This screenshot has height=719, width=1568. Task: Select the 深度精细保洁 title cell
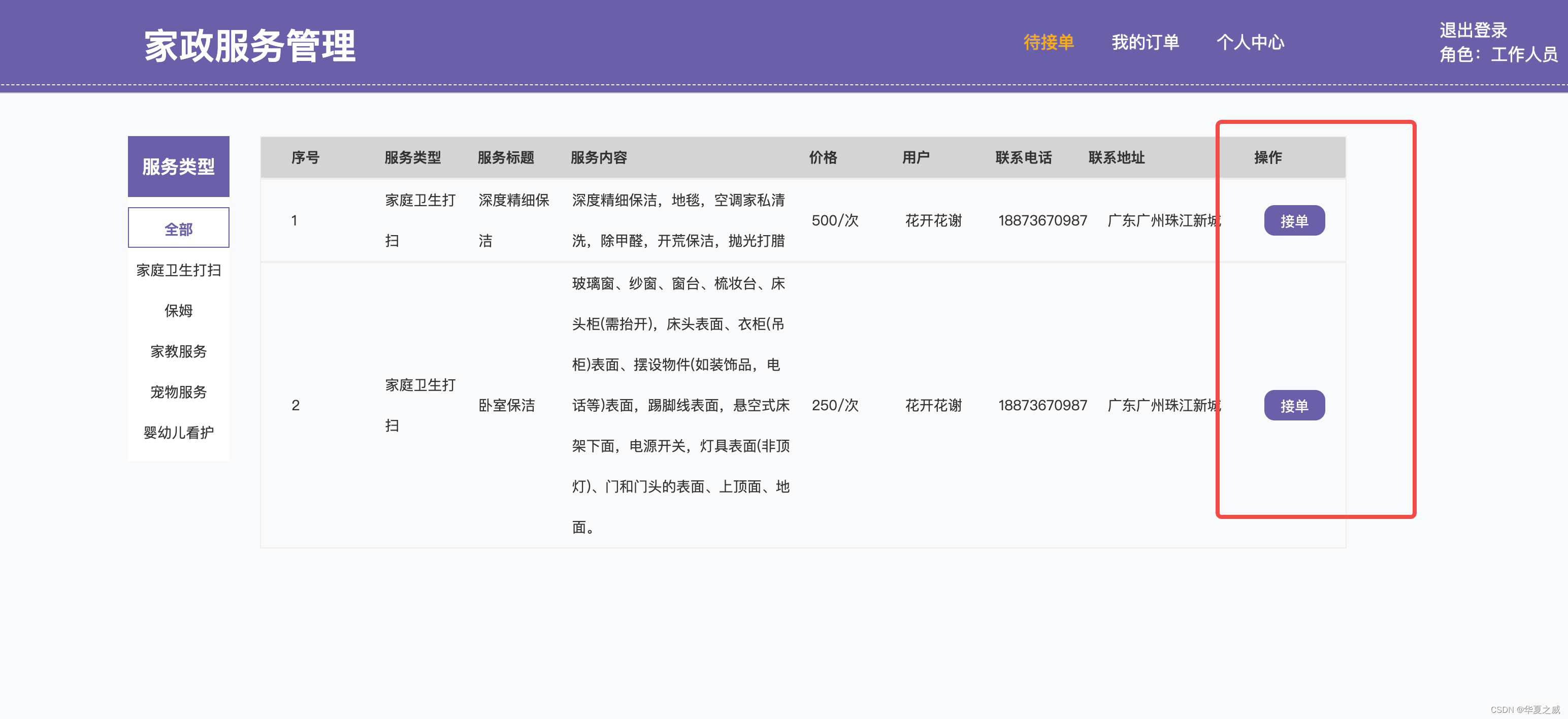[514, 220]
